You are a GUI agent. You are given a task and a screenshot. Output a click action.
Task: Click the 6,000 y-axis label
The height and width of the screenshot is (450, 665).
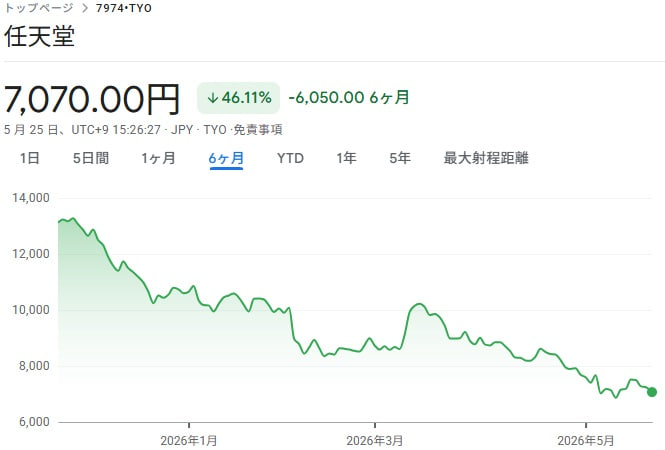[x=34, y=422]
